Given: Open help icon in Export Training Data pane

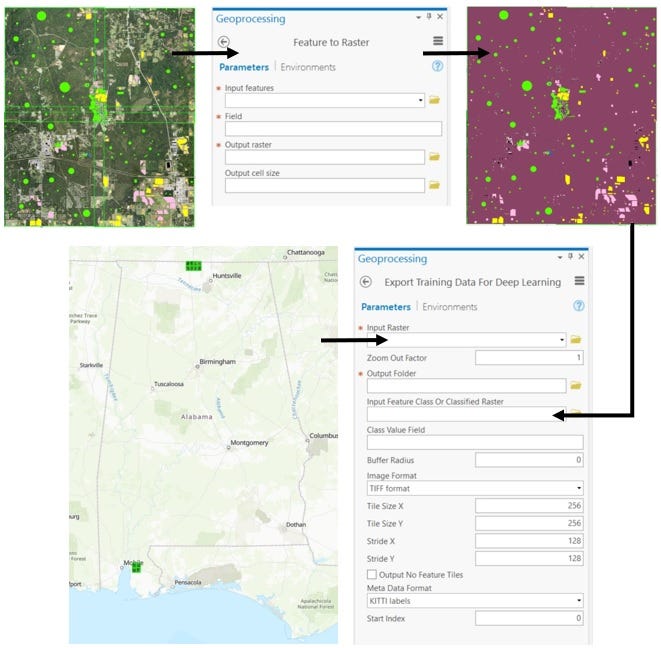Looking at the screenshot, I should click(x=579, y=306).
